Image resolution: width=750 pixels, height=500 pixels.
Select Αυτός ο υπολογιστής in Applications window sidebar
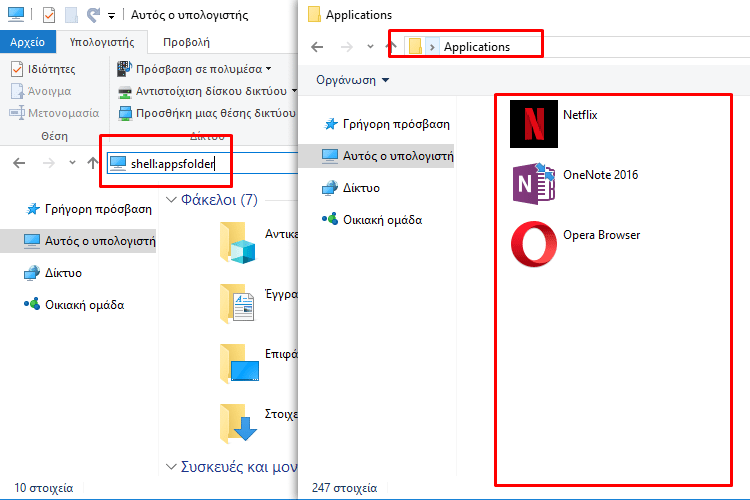coord(376,156)
